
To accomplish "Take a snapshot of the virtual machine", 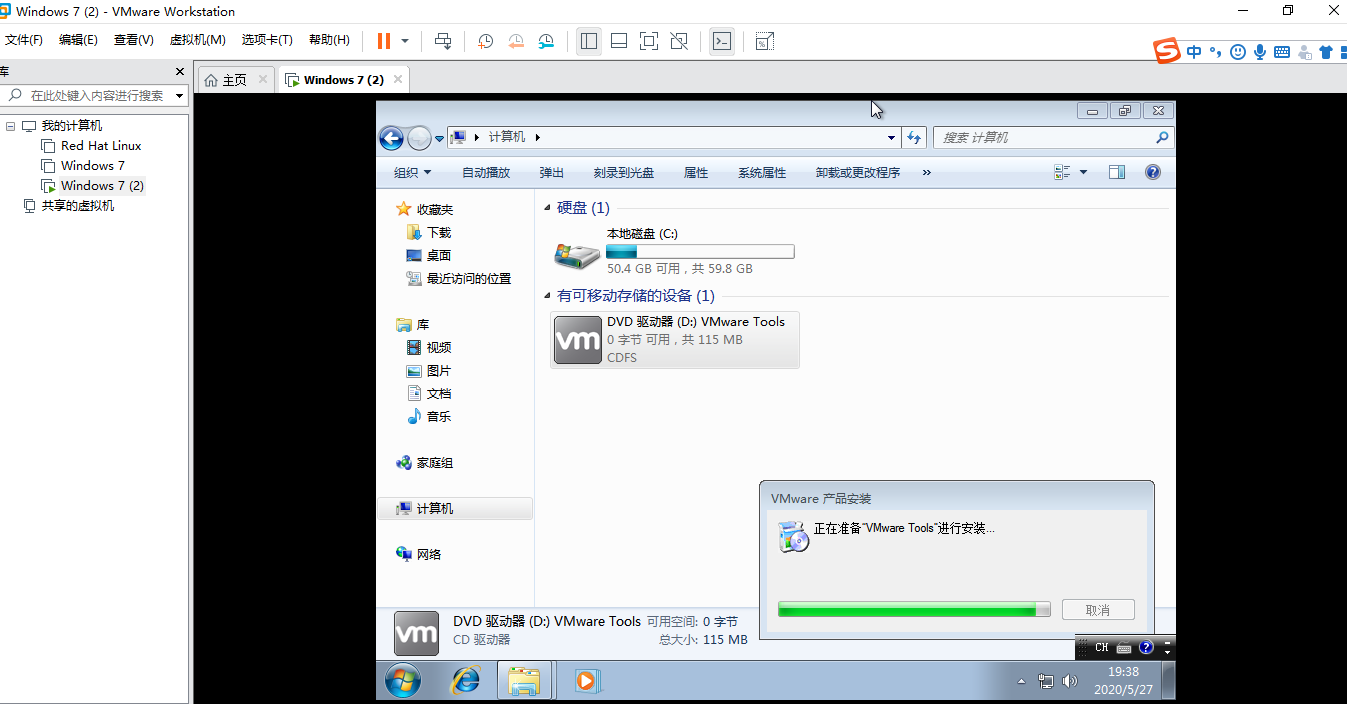I will [485, 41].
